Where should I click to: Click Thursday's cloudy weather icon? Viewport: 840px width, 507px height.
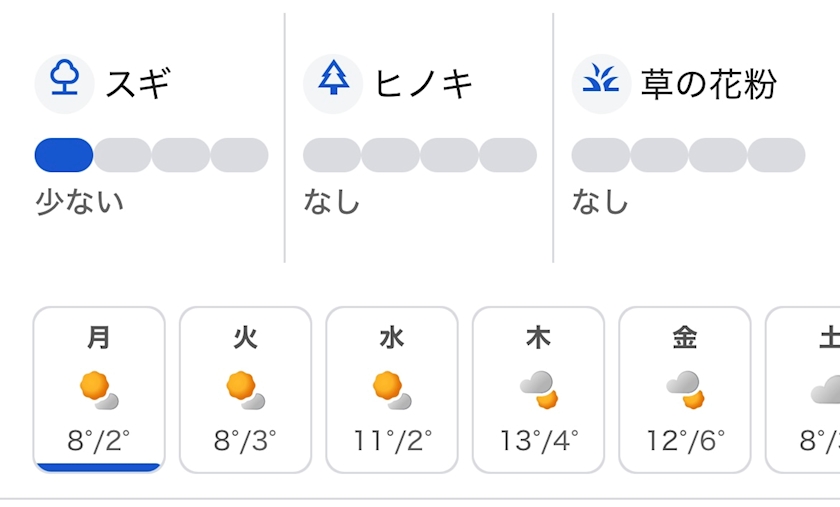coord(538,390)
